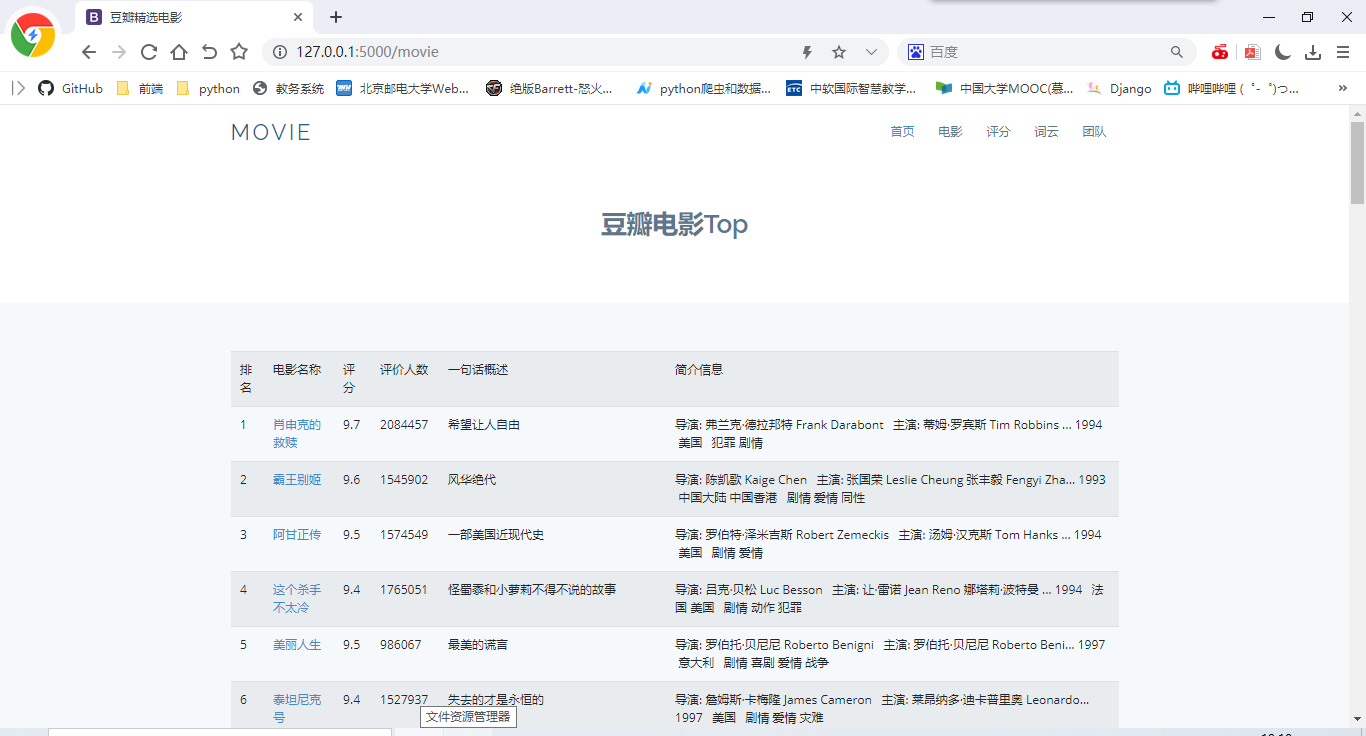This screenshot has height=736, width=1366.
Task: Open the 美丽人生 movie link
Action: 297,645
